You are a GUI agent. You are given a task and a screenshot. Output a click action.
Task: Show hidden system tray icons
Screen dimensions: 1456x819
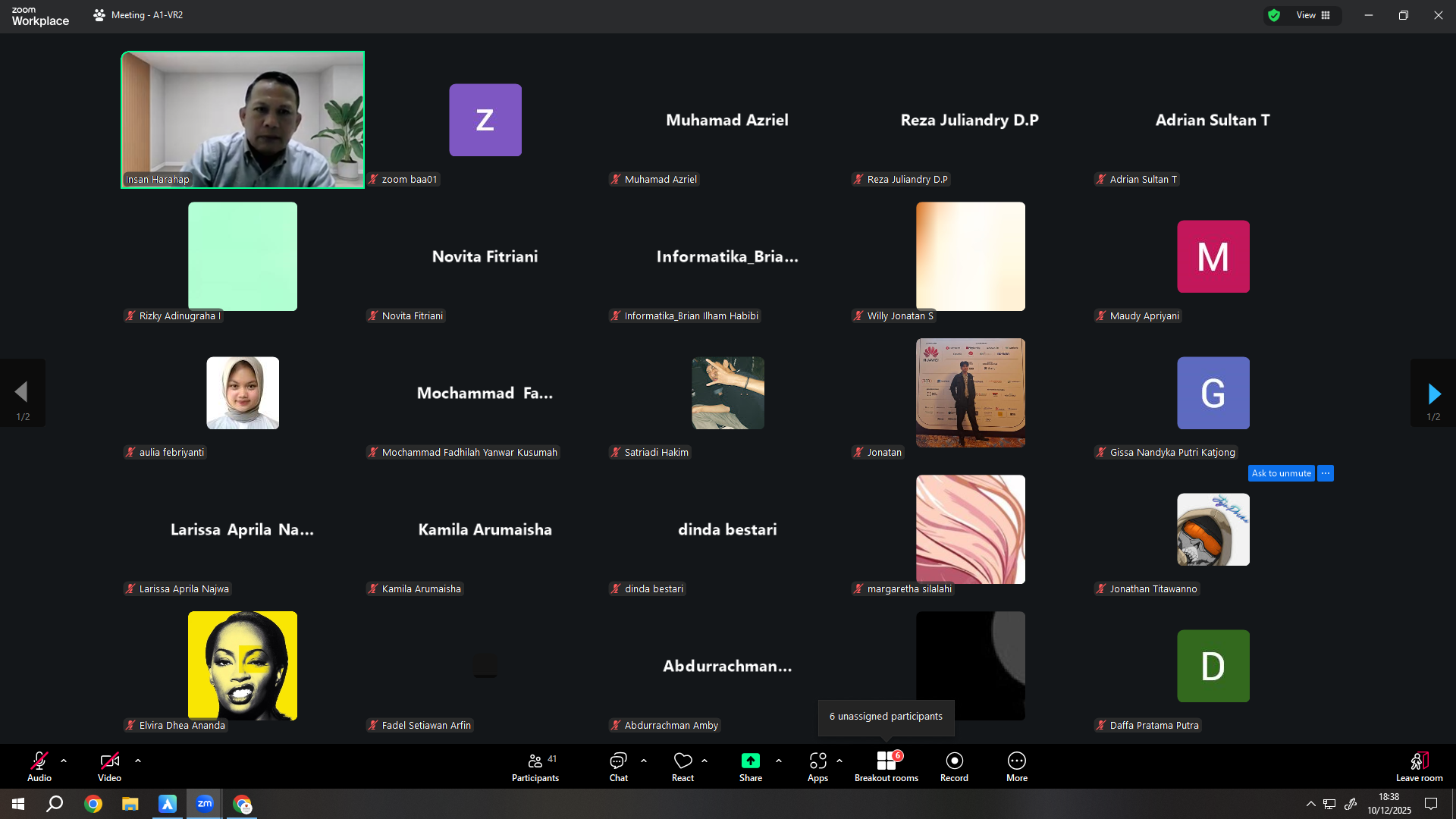coord(1310,804)
